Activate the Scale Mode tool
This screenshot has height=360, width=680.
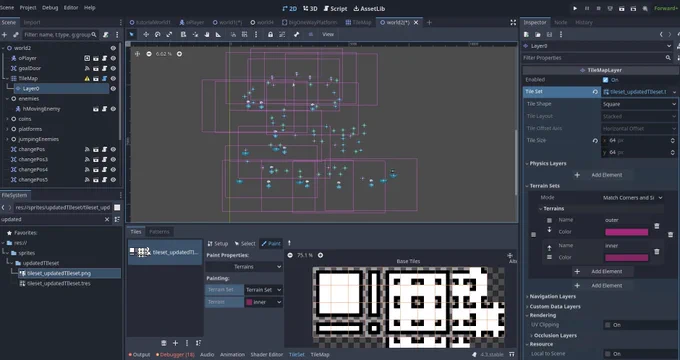coord(170,34)
